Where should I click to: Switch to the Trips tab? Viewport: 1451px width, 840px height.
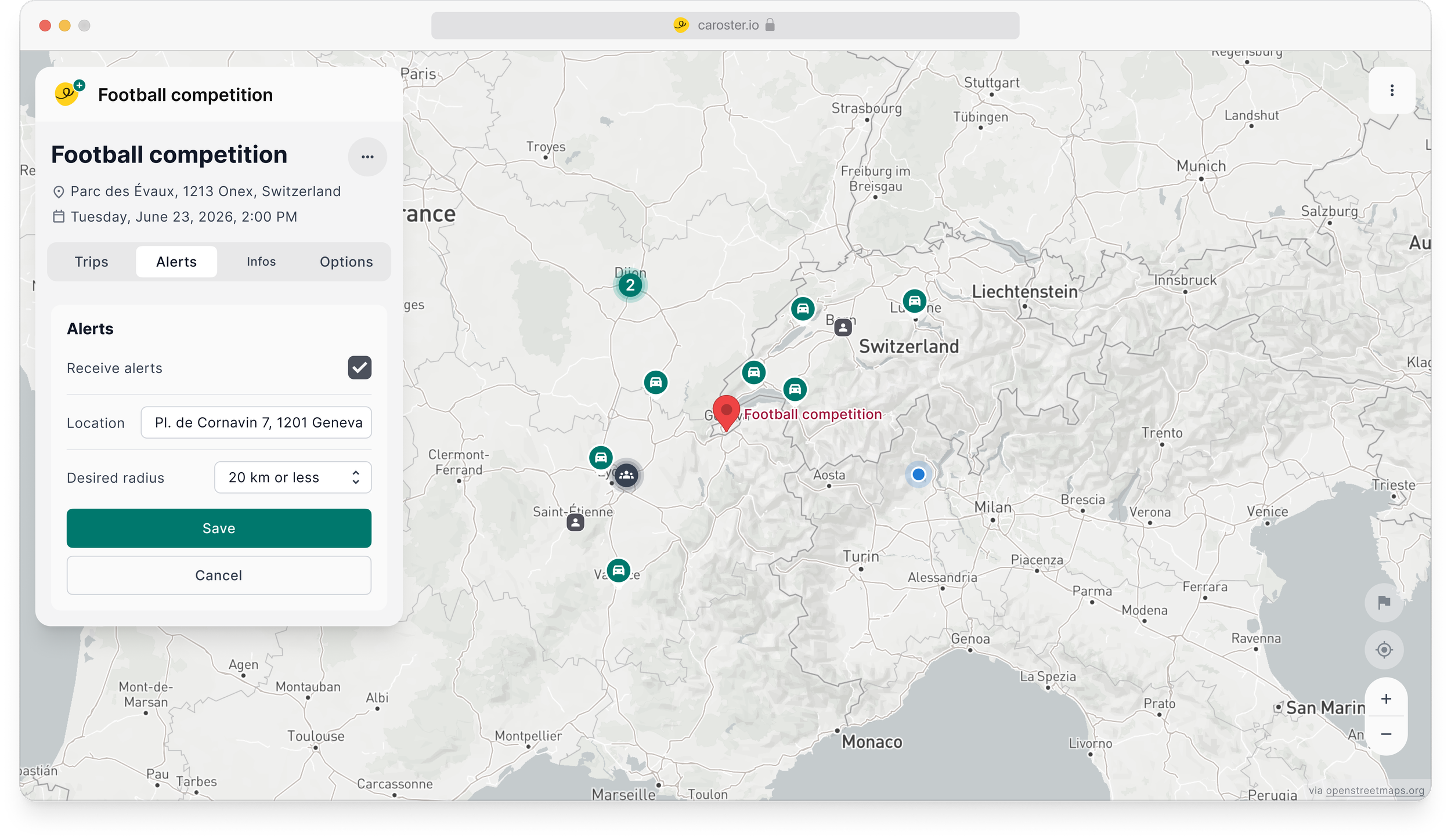(x=91, y=262)
